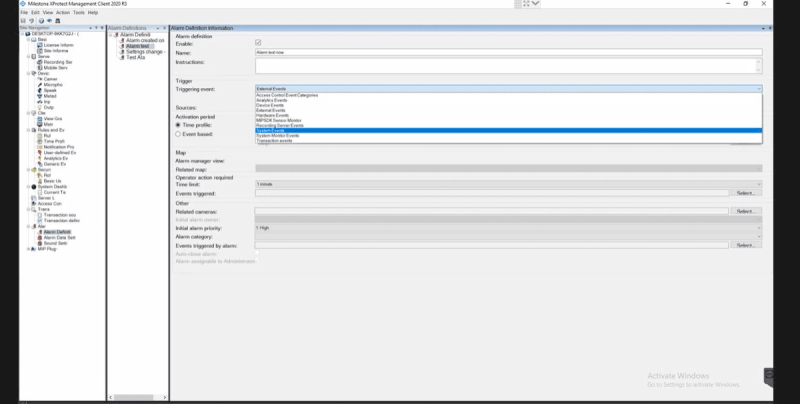Click the alarm Name input field

tap(509, 53)
